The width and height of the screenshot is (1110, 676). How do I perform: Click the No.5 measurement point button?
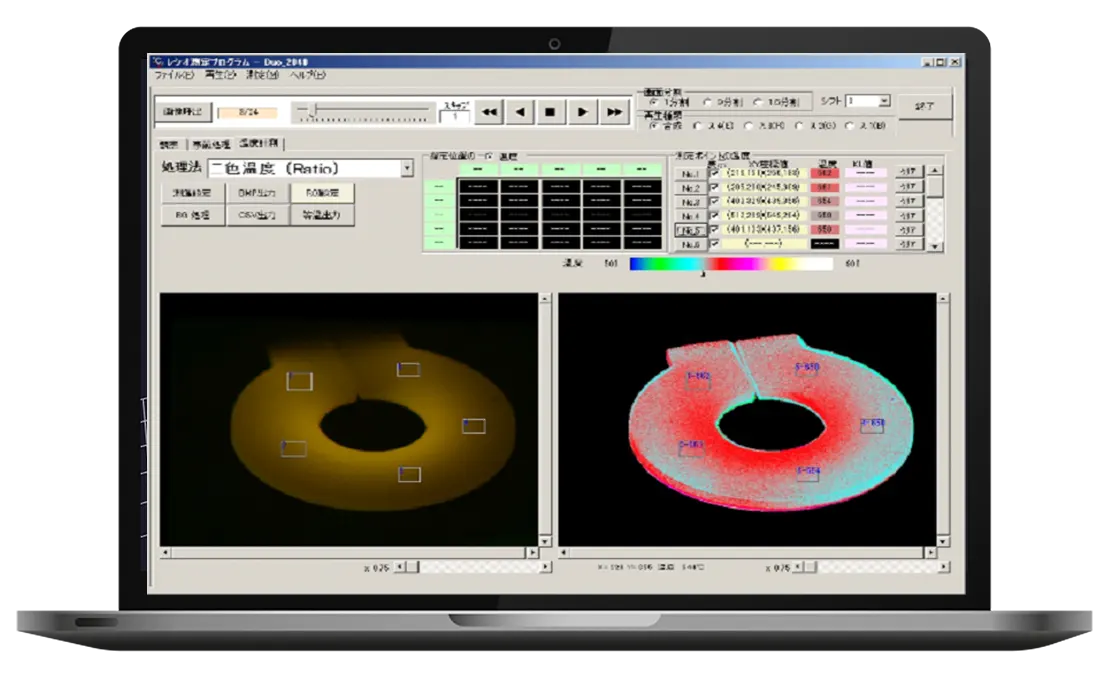point(690,231)
